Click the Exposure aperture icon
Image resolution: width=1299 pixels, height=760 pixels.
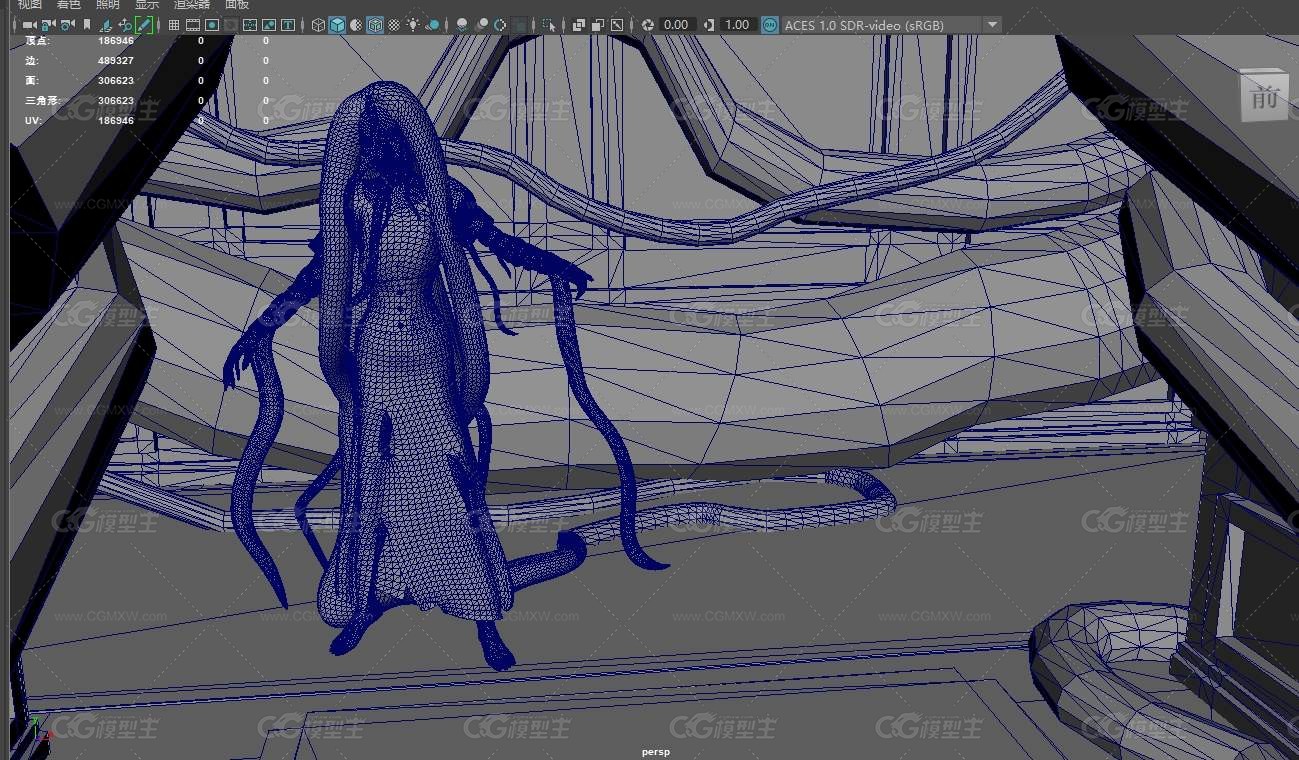pos(648,25)
